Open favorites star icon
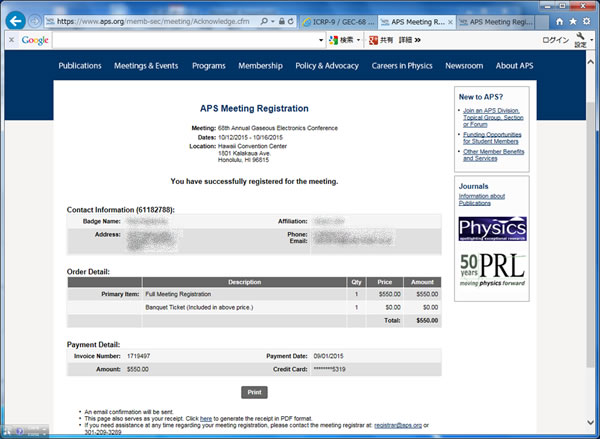This screenshot has width=600, height=439. [x=573, y=21]
